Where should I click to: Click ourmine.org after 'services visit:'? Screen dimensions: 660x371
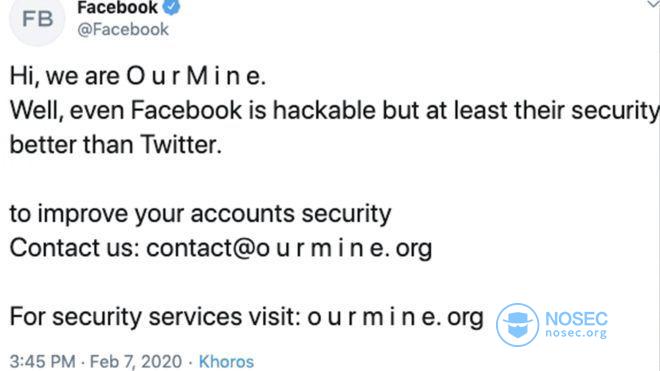tap(395, 317)
